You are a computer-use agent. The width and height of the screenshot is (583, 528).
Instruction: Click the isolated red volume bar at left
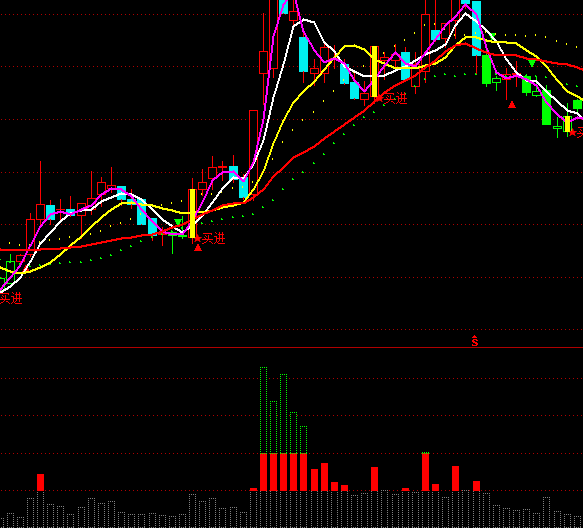pyautogui.click(x=41, y=482)
